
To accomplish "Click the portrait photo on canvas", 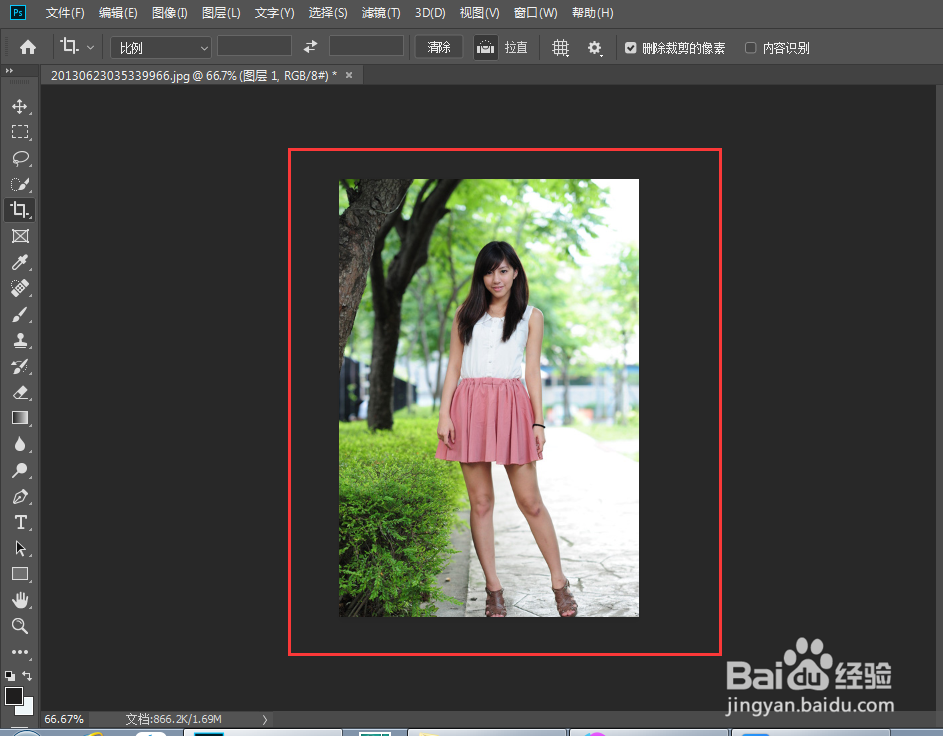I will pos(489,398).
